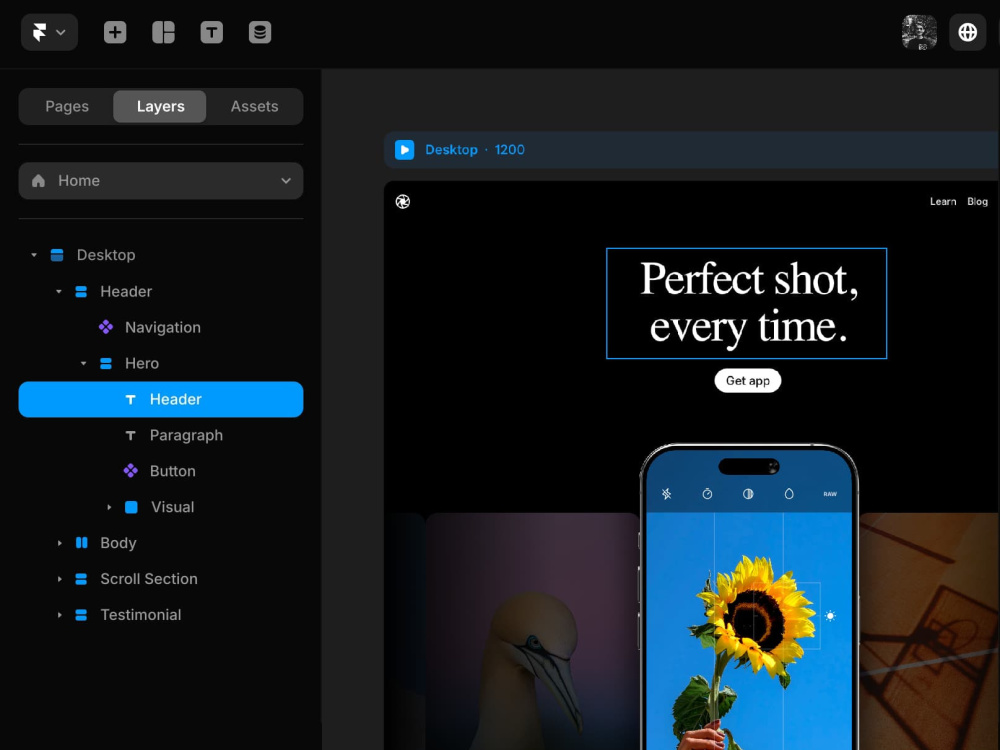Click the contrast icon on phone mockup
The height and width of the screenshot is (750, 1000).
(748, 494)
